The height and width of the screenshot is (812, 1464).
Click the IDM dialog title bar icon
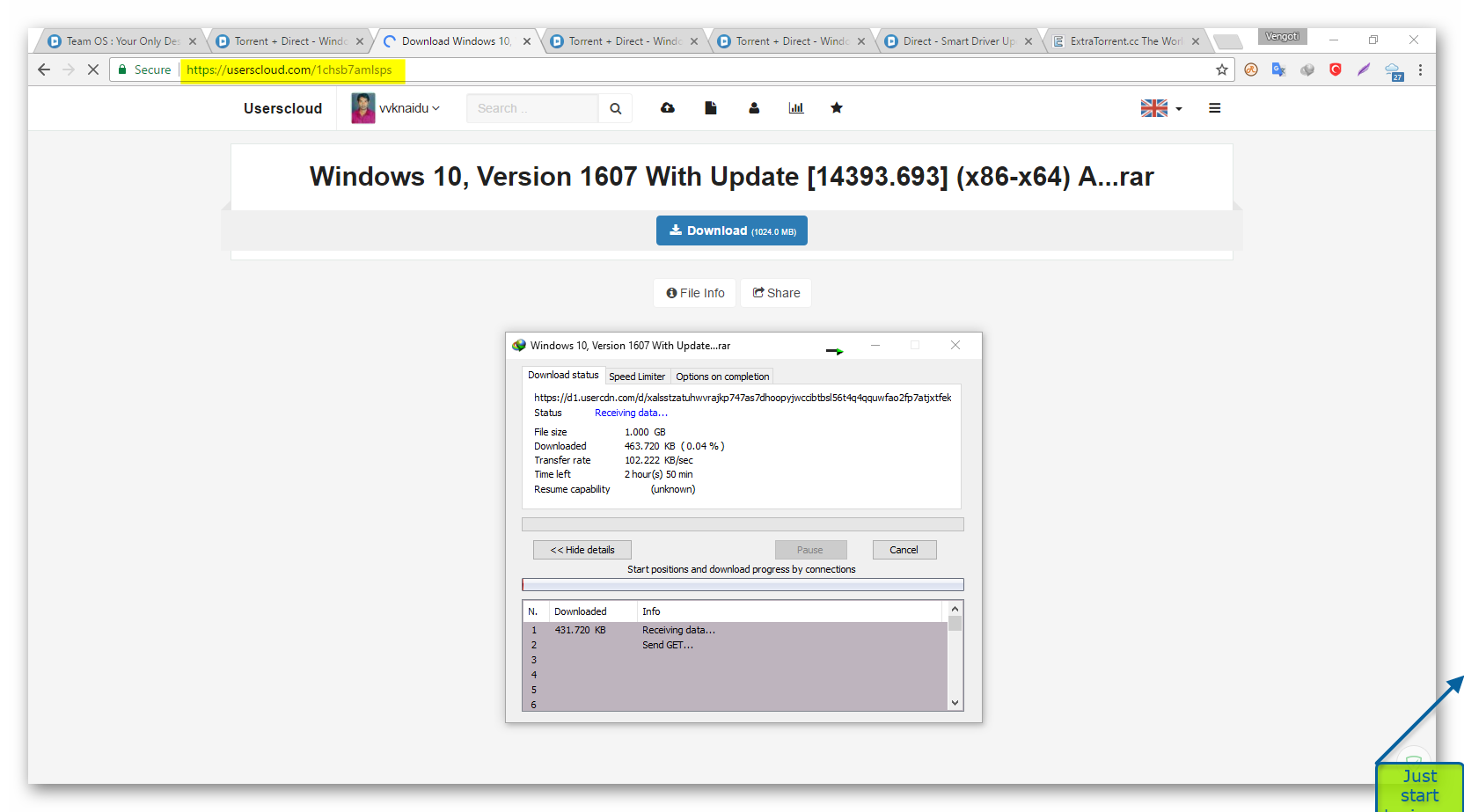pyautogui.click(x=519, y=346)
